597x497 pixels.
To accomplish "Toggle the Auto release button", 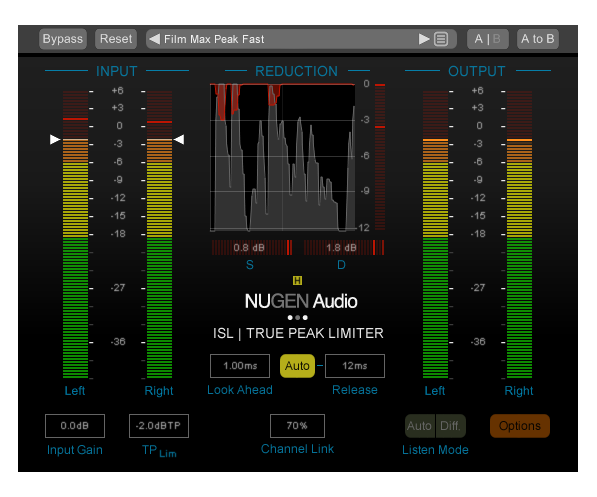I will pos(297,366).
